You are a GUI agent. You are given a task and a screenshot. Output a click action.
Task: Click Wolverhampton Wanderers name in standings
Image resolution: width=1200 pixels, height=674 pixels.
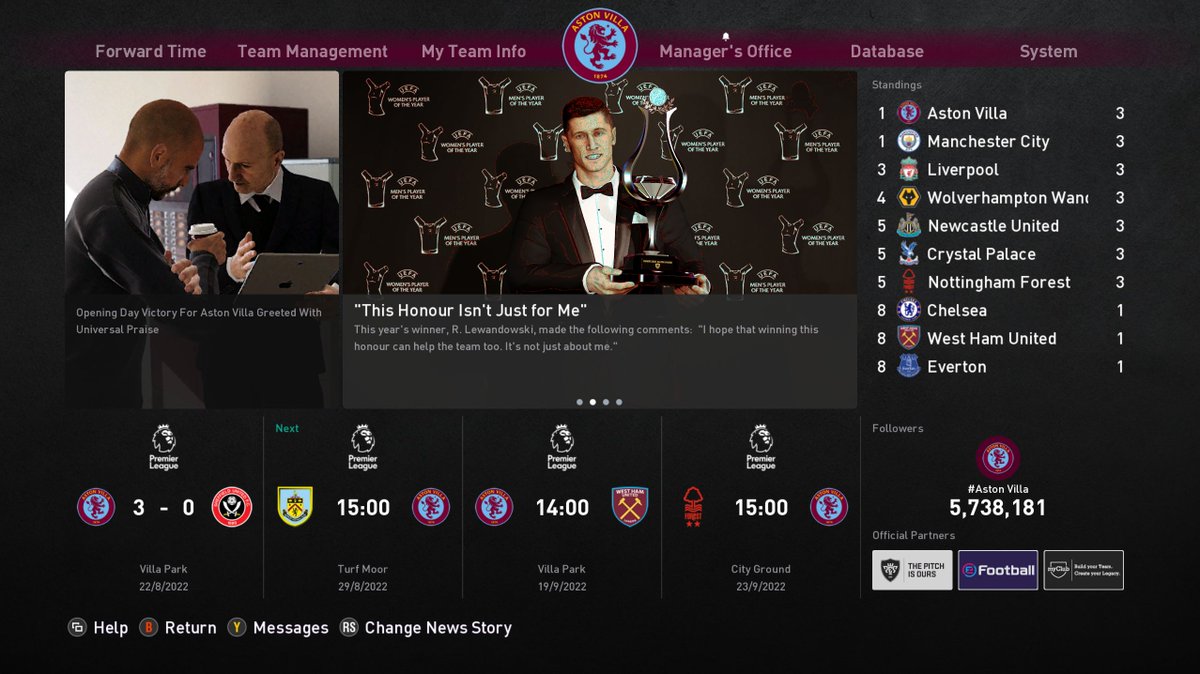coord(1007,198)
